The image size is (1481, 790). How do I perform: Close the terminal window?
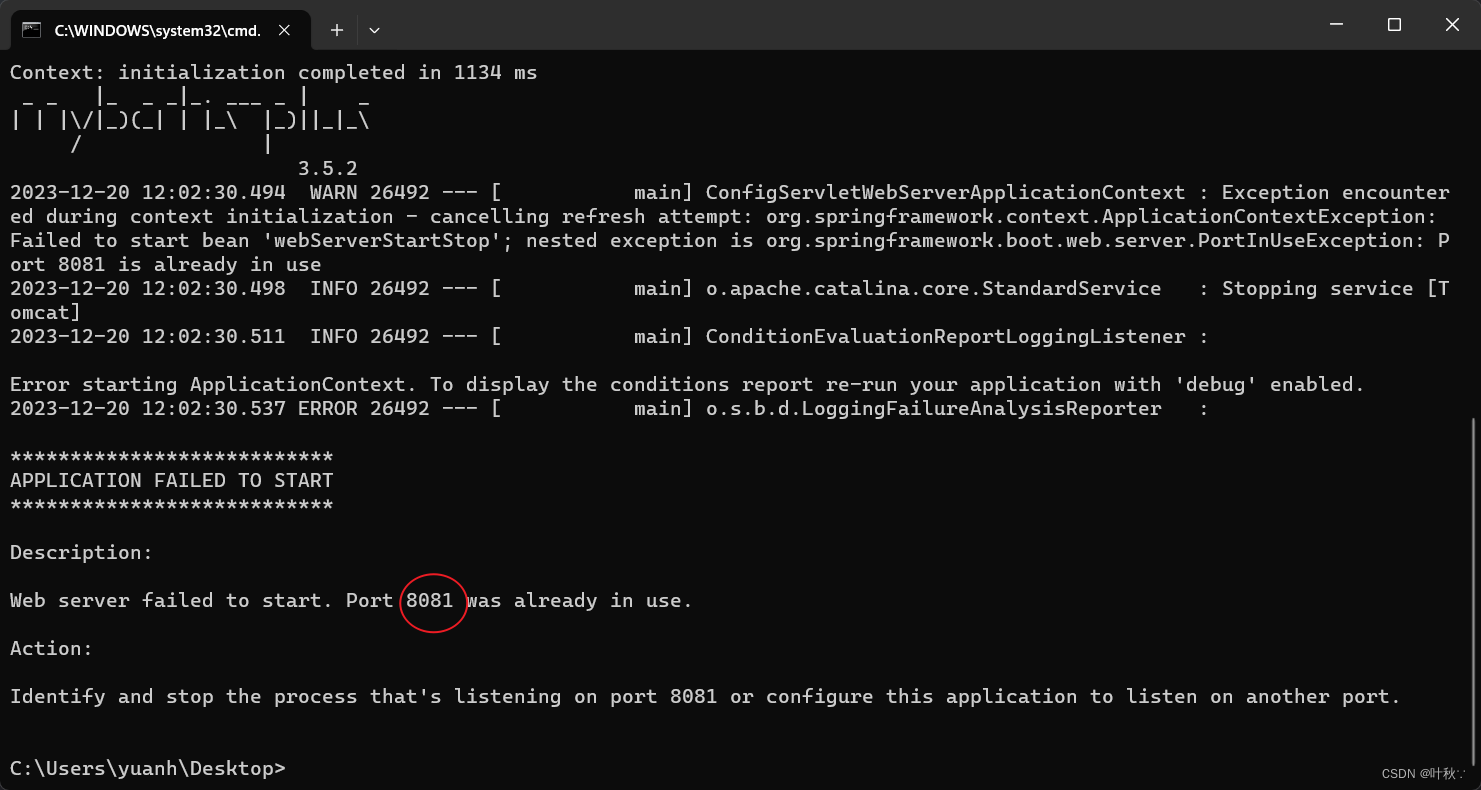(x=1451, y=24)
